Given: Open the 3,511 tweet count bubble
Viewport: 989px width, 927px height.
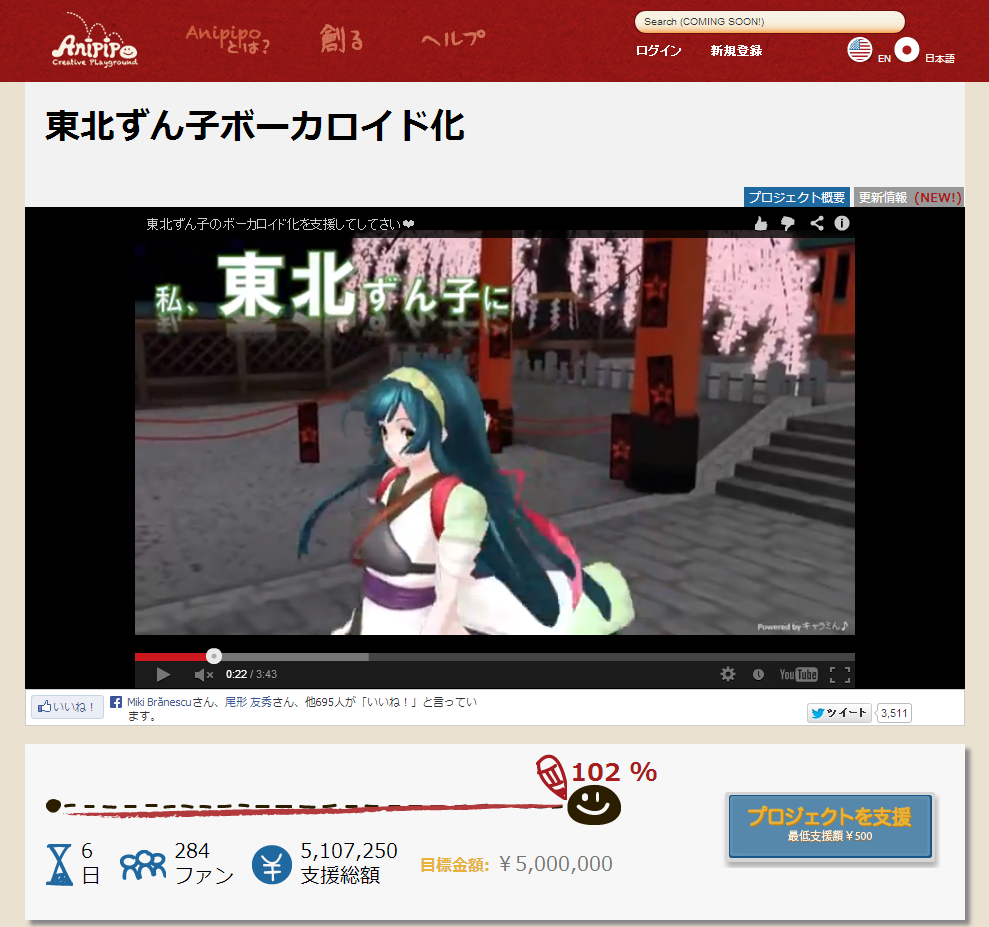Looking at the screenshot, I should click(x=894, y=713).
